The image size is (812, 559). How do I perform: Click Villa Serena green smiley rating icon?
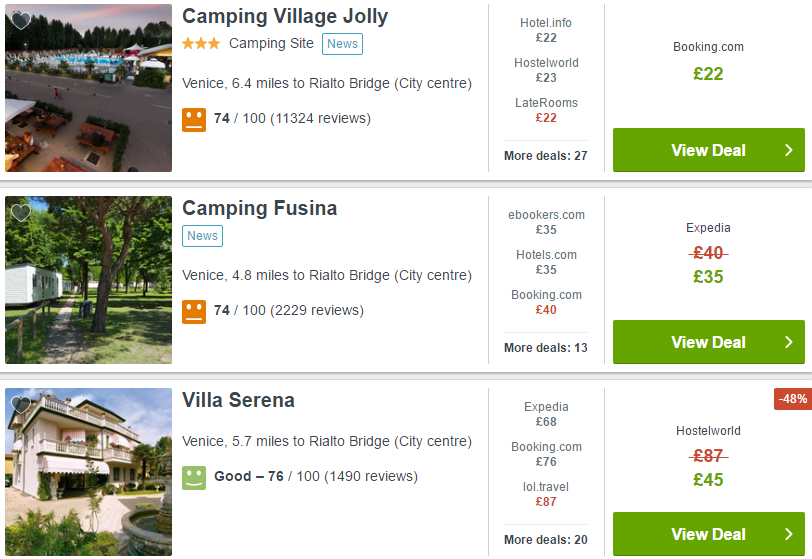(x=194, y=477)
